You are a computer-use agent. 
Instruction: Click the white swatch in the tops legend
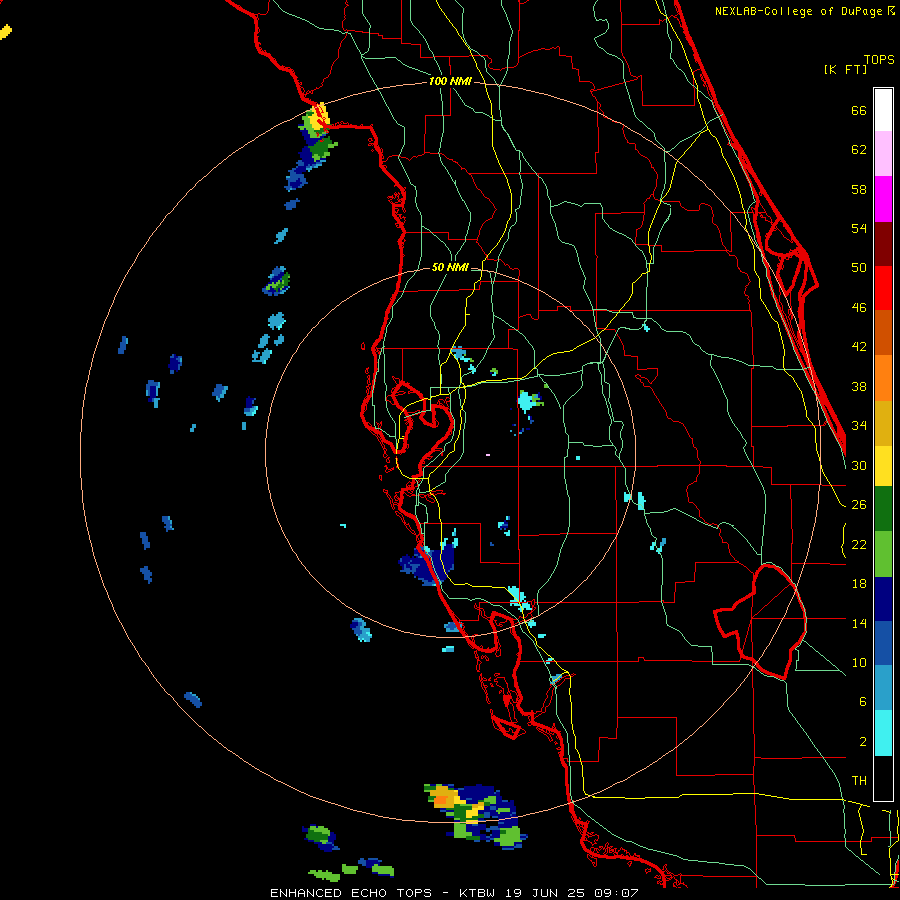[x=883, y=110]
